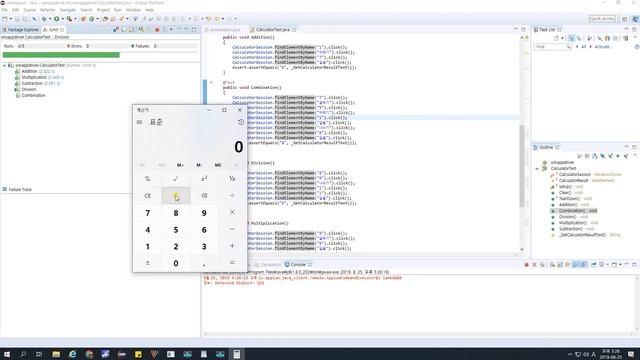This screenshot has height=360, width=640.
Task: Click the Calculator icon in the taskbar
Action: 237,354
